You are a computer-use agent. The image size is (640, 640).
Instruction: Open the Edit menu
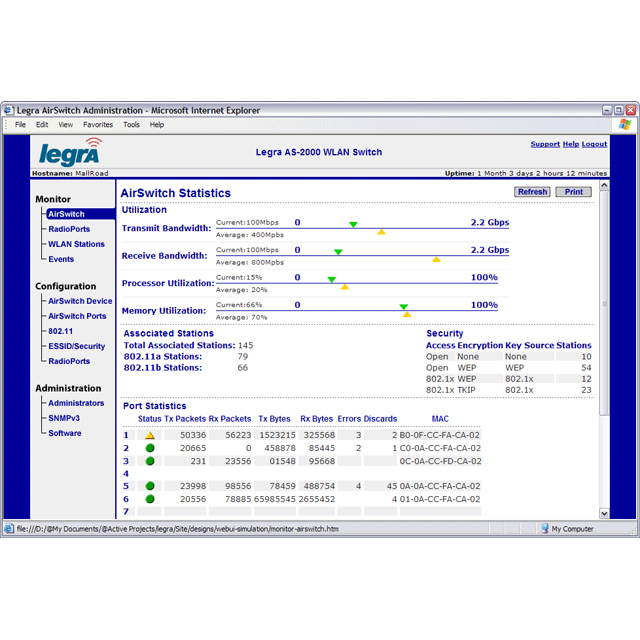point(42,124)
